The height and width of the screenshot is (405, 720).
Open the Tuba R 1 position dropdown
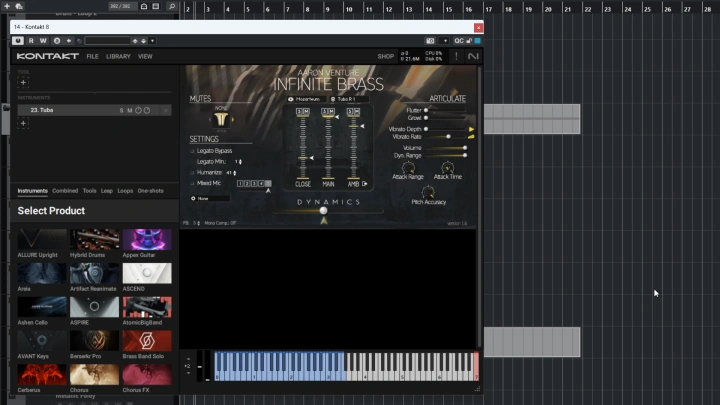pyautogui.click(x=349, y=99)
